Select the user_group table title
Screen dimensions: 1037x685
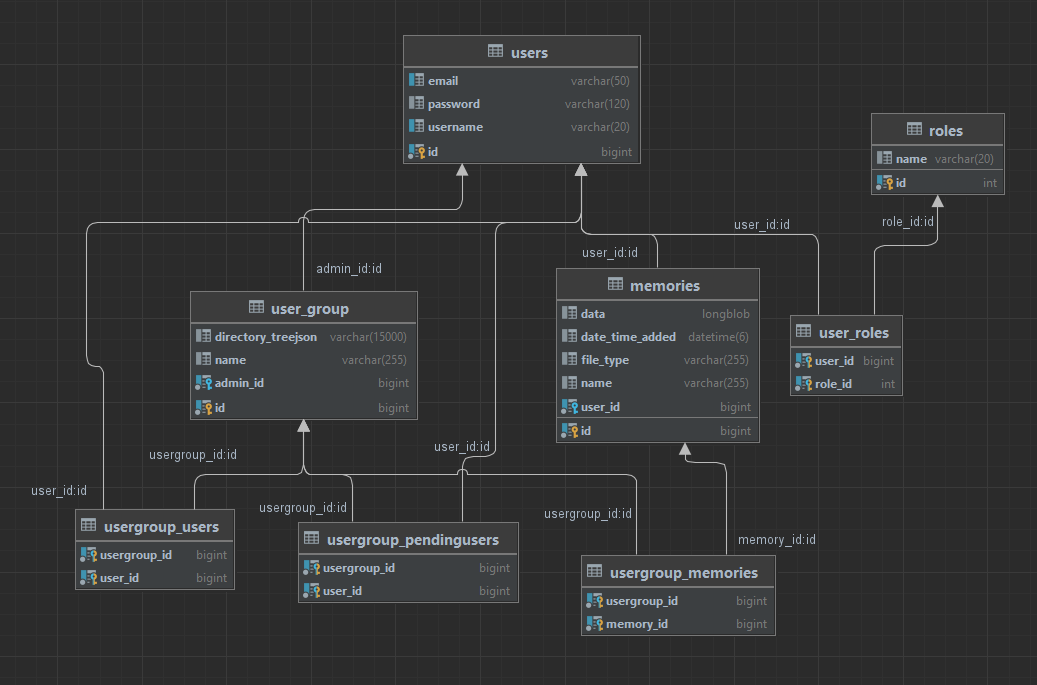(x=310, y=309)
